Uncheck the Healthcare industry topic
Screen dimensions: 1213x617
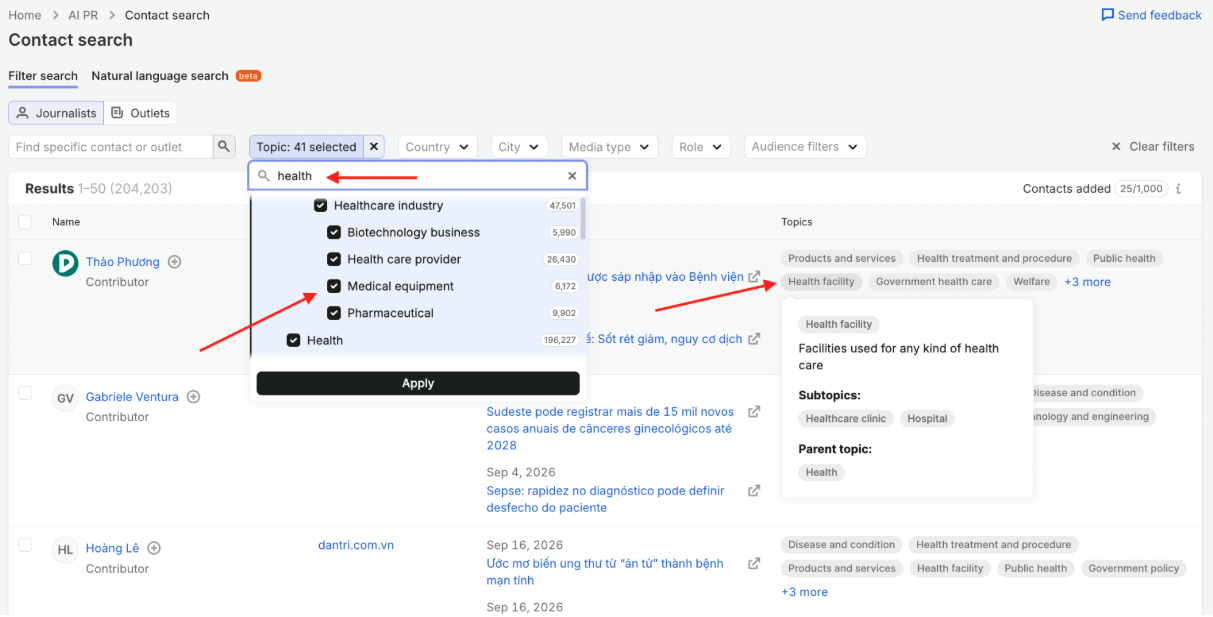pyautogui.click(x=320, y=206)
